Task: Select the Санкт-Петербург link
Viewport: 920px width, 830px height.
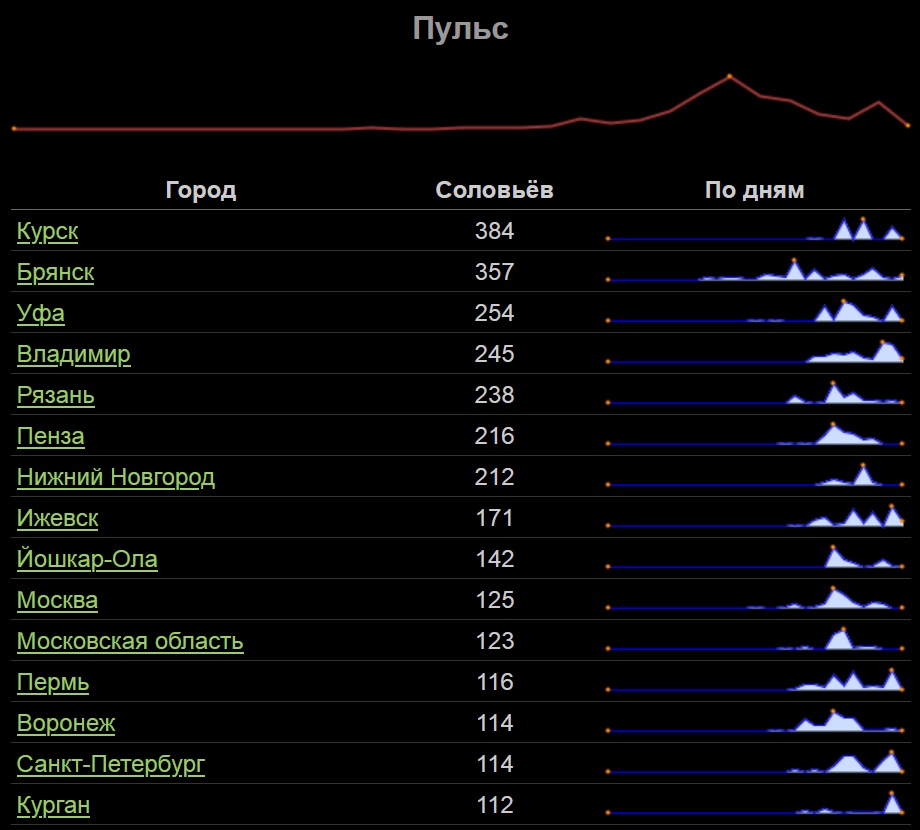Action: click(x=110, y=764)
